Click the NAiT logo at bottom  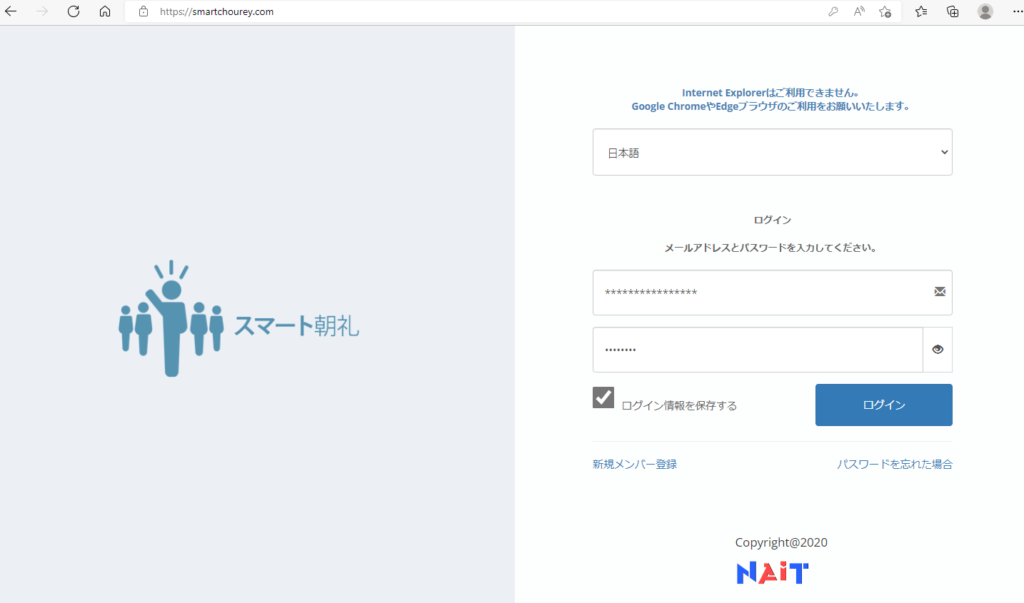pos(773,573)
